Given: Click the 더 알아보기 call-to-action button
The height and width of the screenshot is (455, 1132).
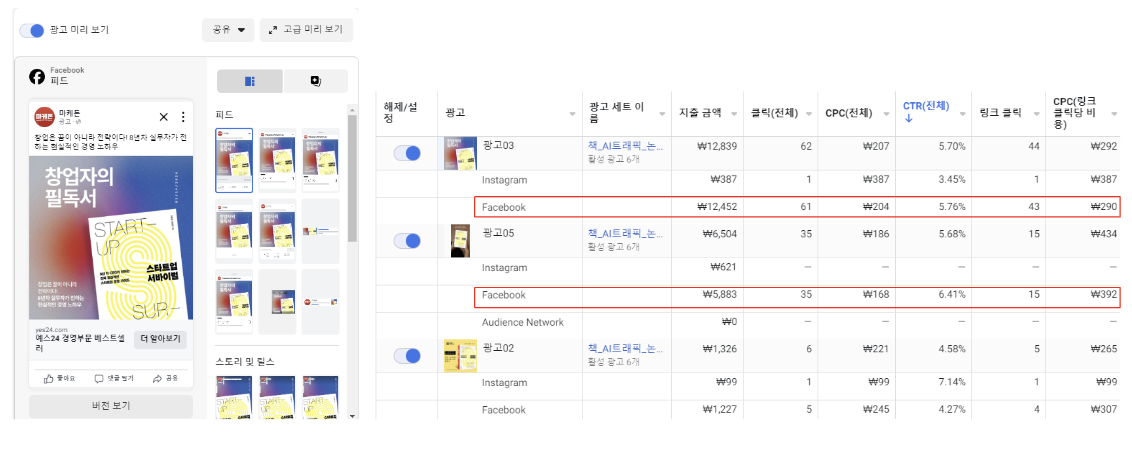Looking at the screenshot, I should point(160,339).
